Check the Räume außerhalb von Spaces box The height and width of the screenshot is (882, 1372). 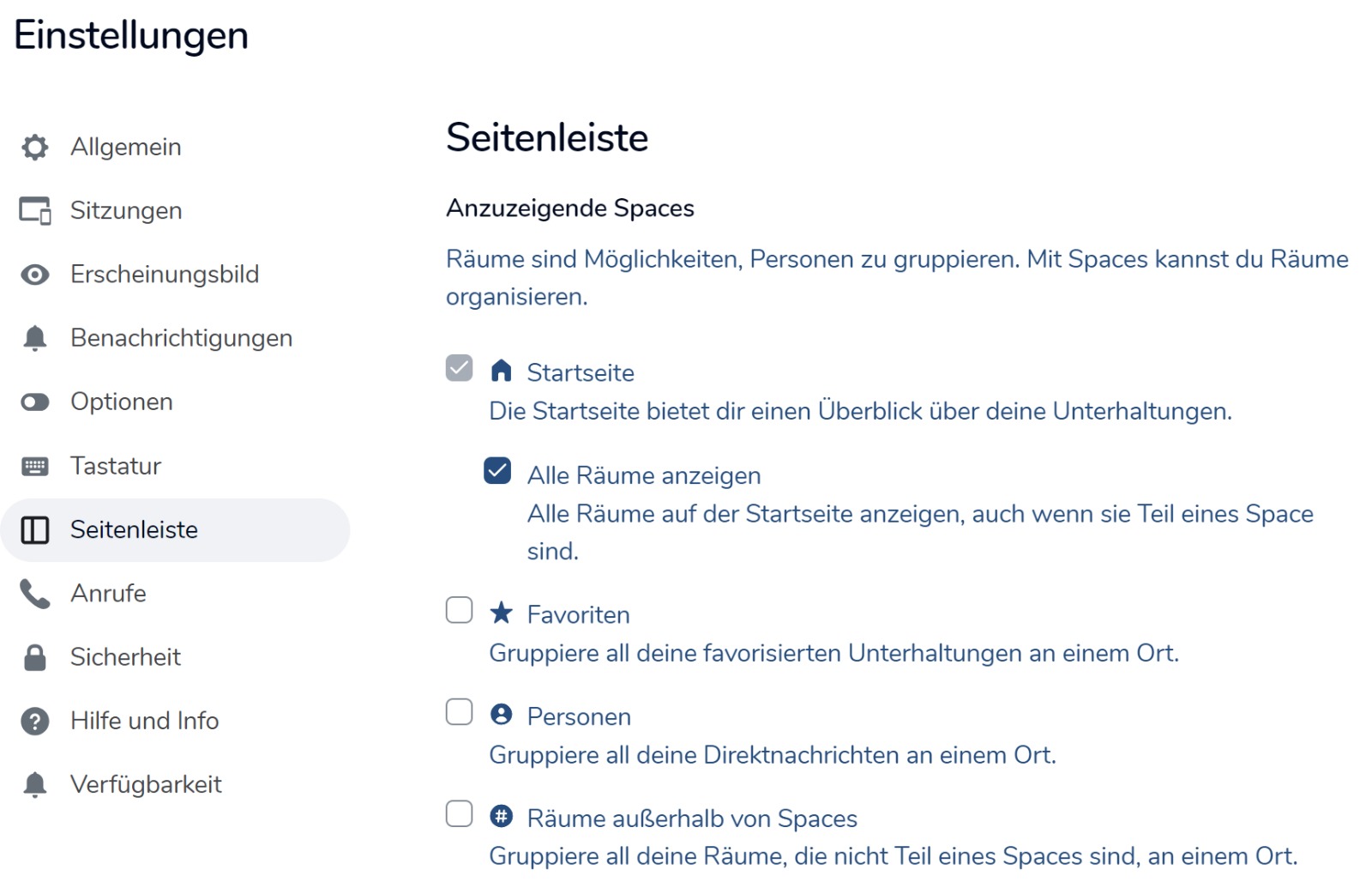coord(460,814)
